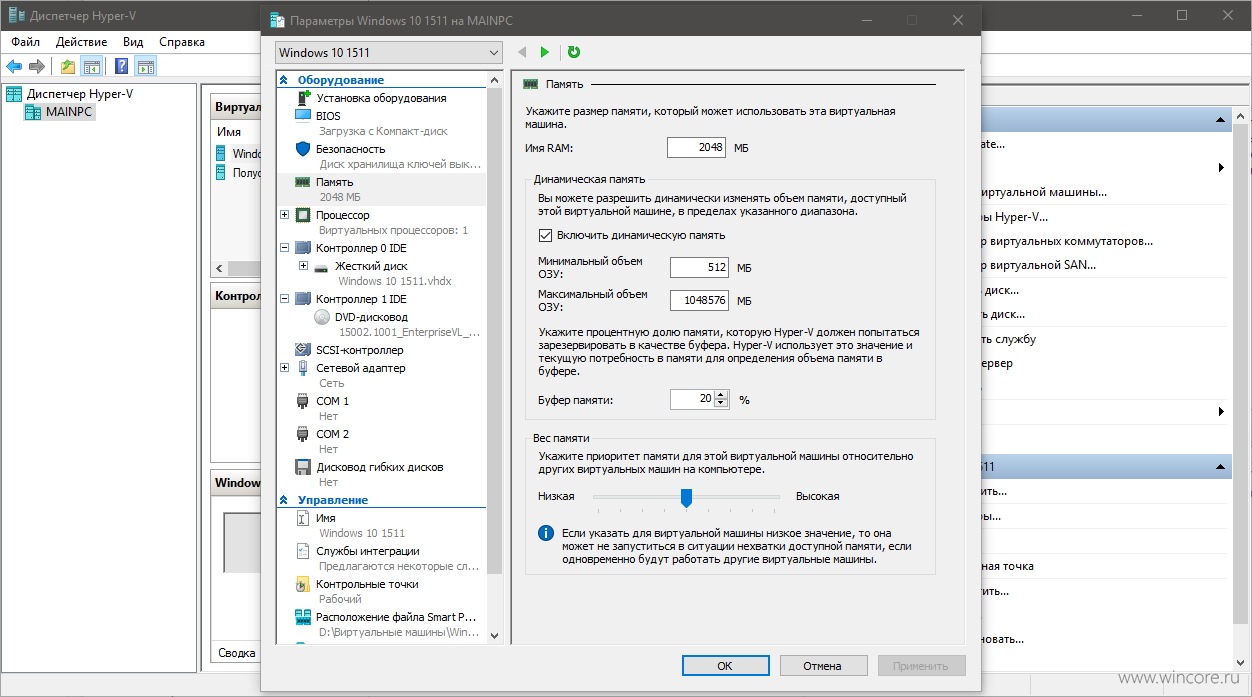This screenshot has width=1252, height=697.
Task: Increase Буфер памяти with the up spinner arrow
Action: click(722, 394)
